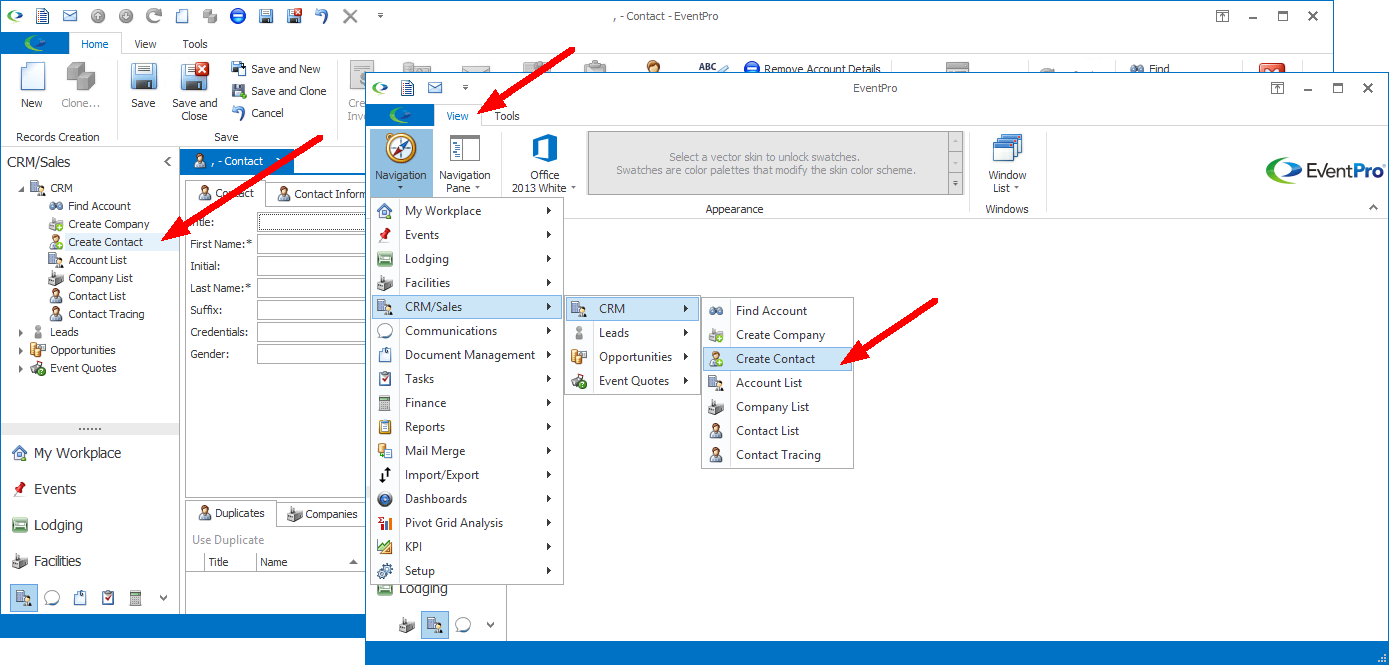This screenshot has width=1389, height=665.
Task: Open My Workplace in Navigation menu
Action: point(467,211)
